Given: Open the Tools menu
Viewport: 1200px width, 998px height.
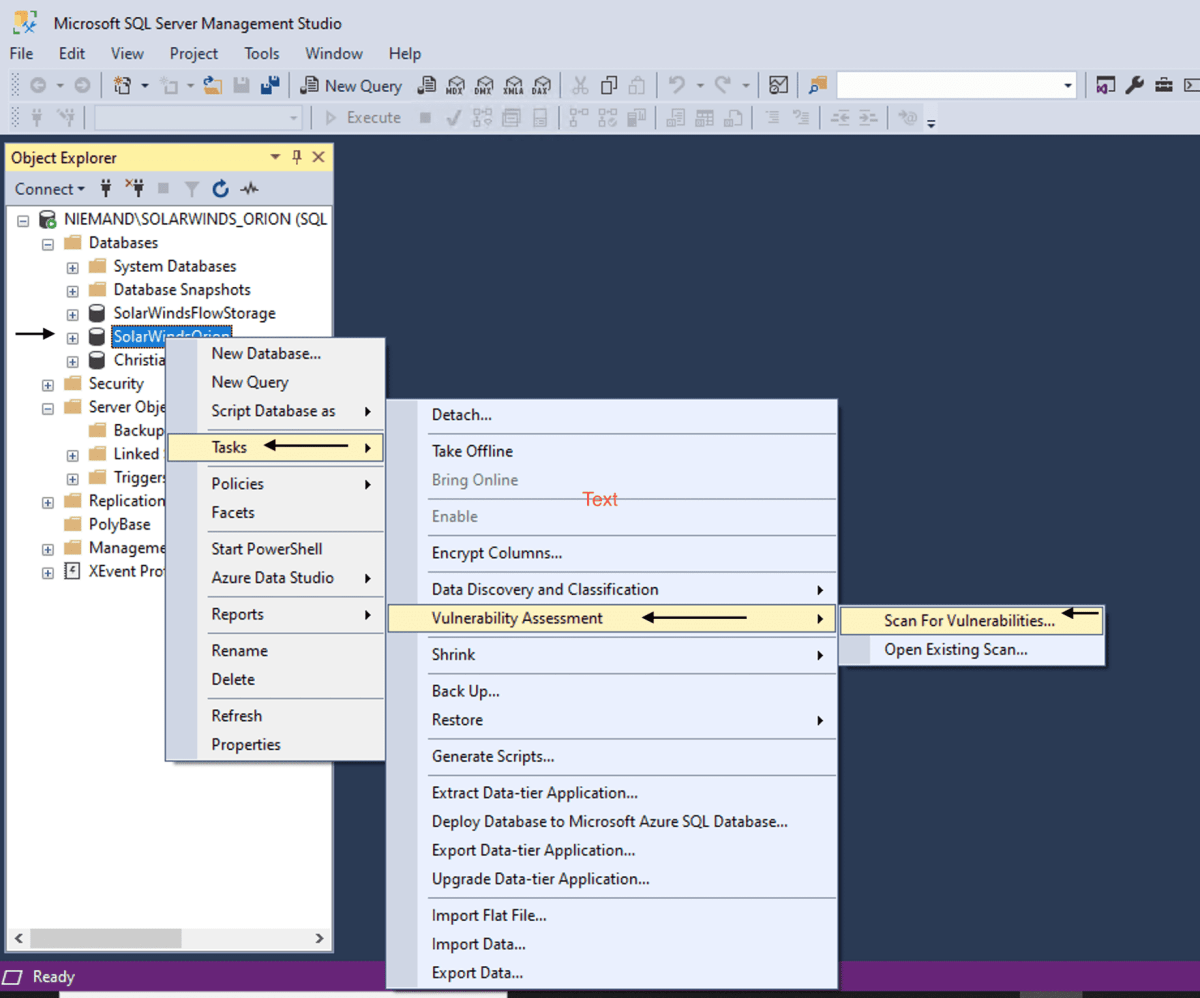Looking at the screenshot, I should click(x=262, y=53).
